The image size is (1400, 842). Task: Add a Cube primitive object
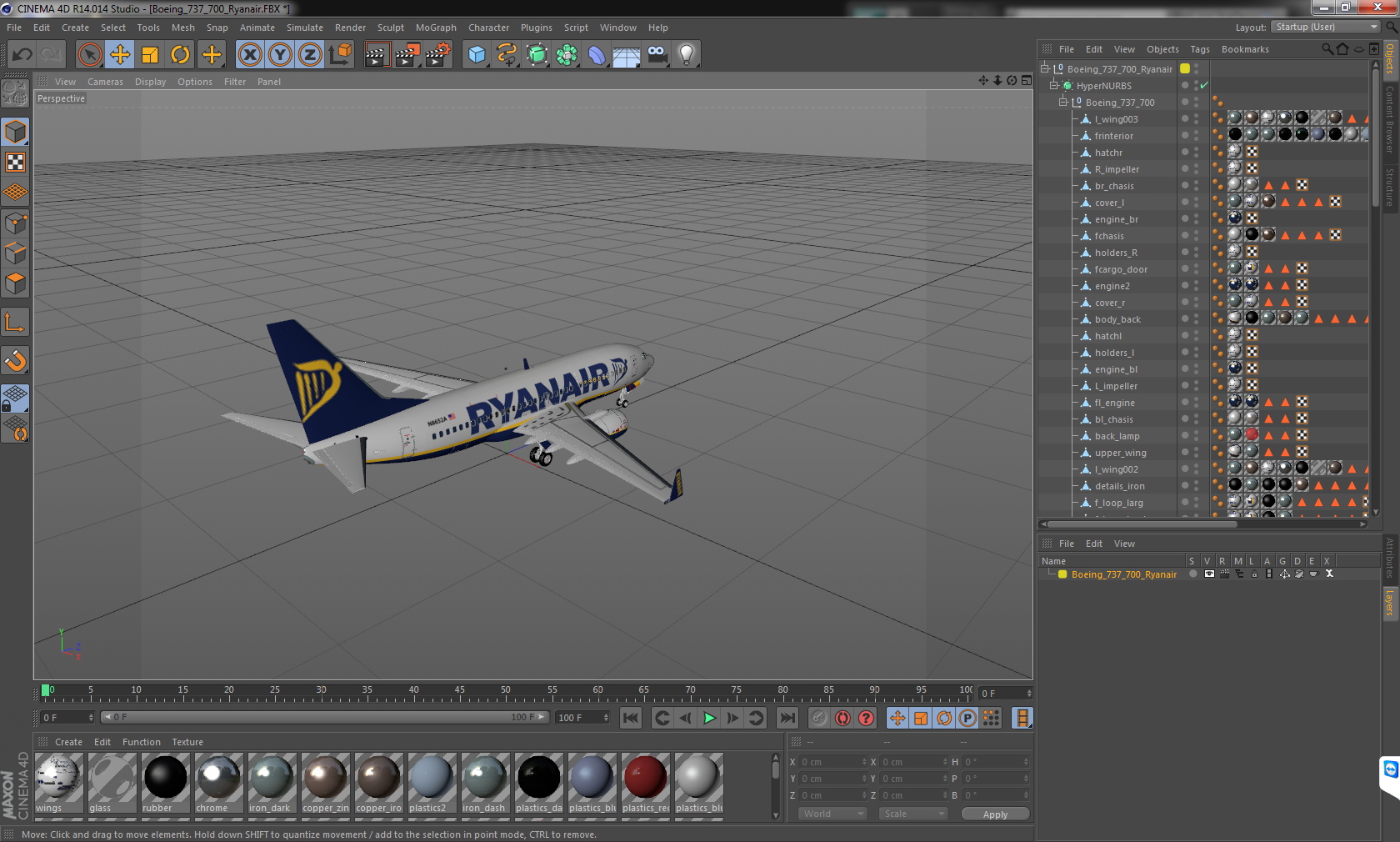click(x=477, y=55)
